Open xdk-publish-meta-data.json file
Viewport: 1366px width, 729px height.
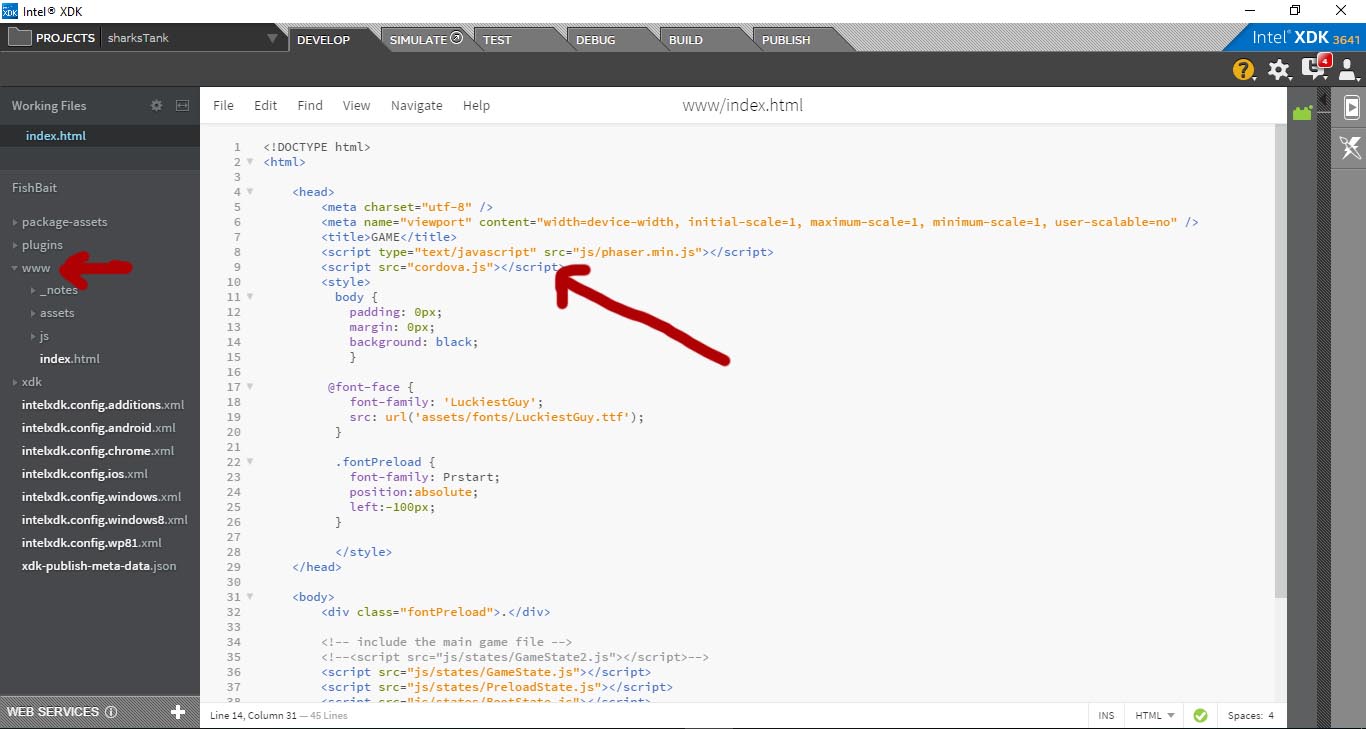coord(100,566)
